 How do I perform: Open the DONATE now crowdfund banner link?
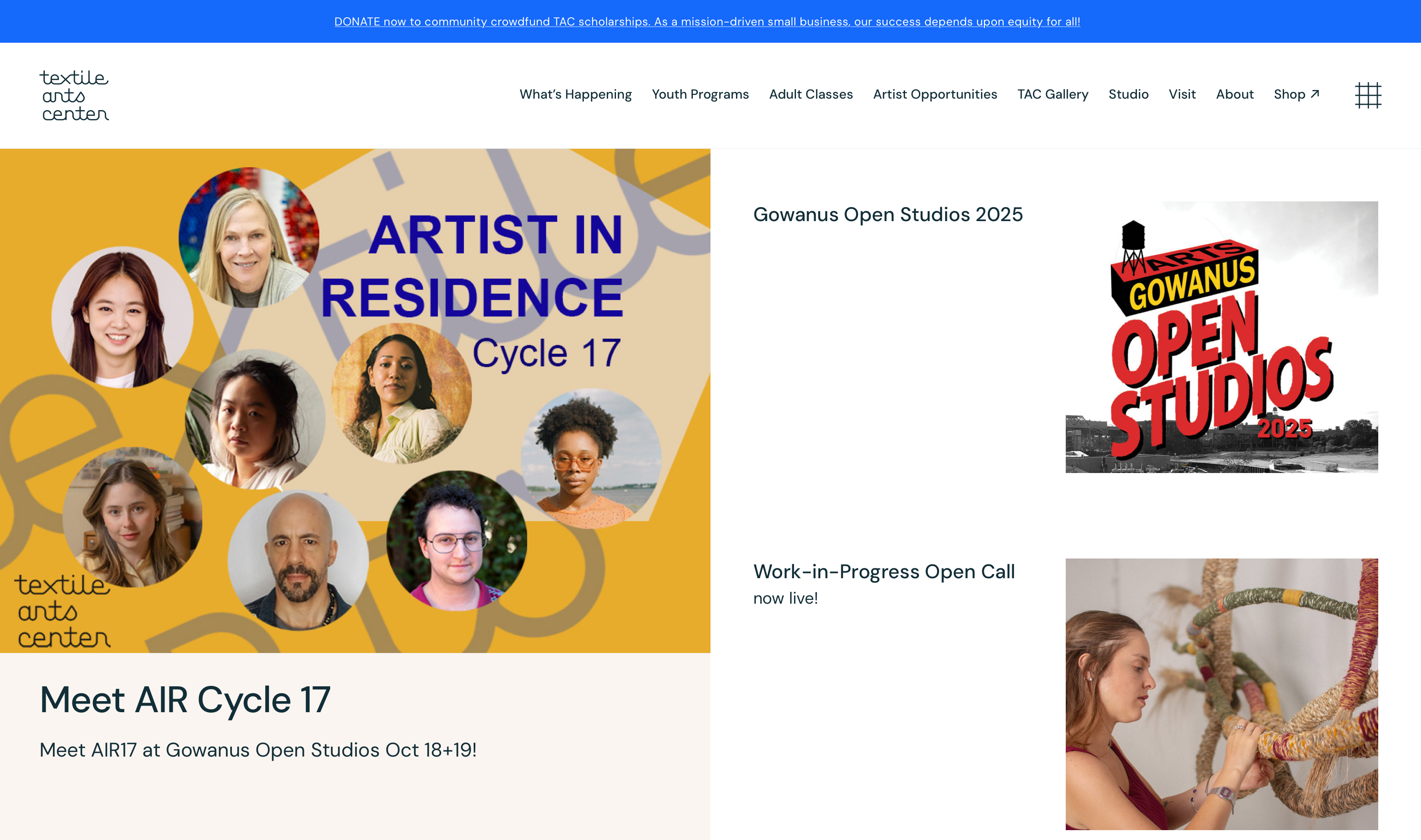(707, 21)
